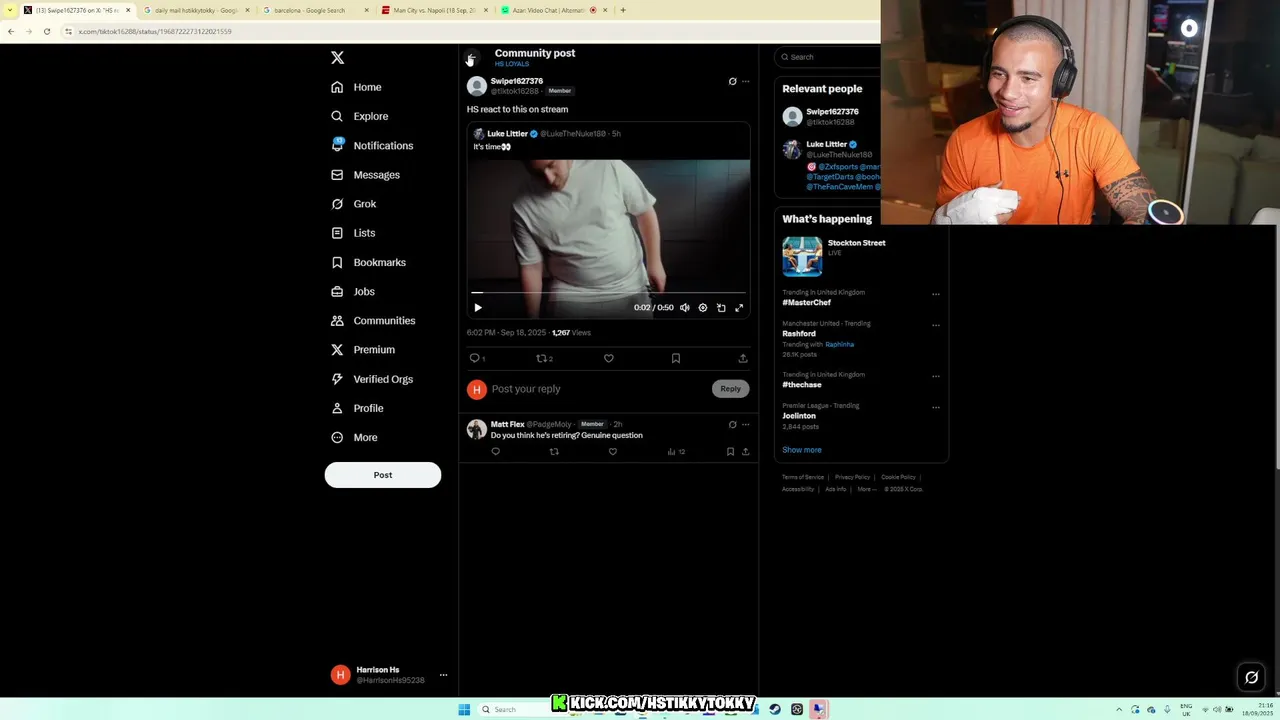Bookmark the main post
The height and width of the screenshot is (720, 1280).
[x=676, y=358]
